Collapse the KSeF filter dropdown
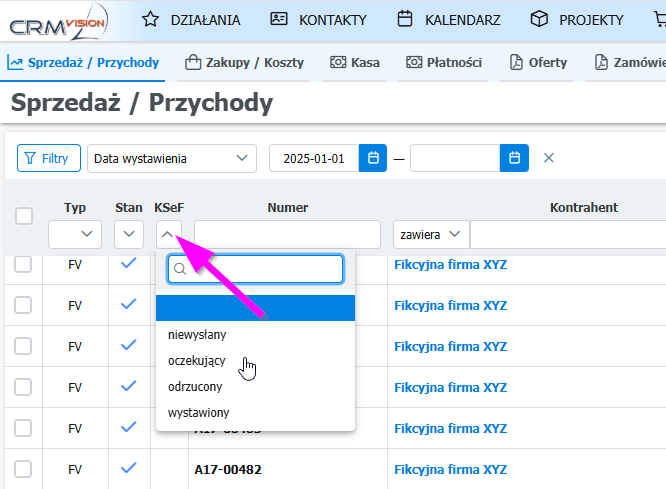 [167, 234]
